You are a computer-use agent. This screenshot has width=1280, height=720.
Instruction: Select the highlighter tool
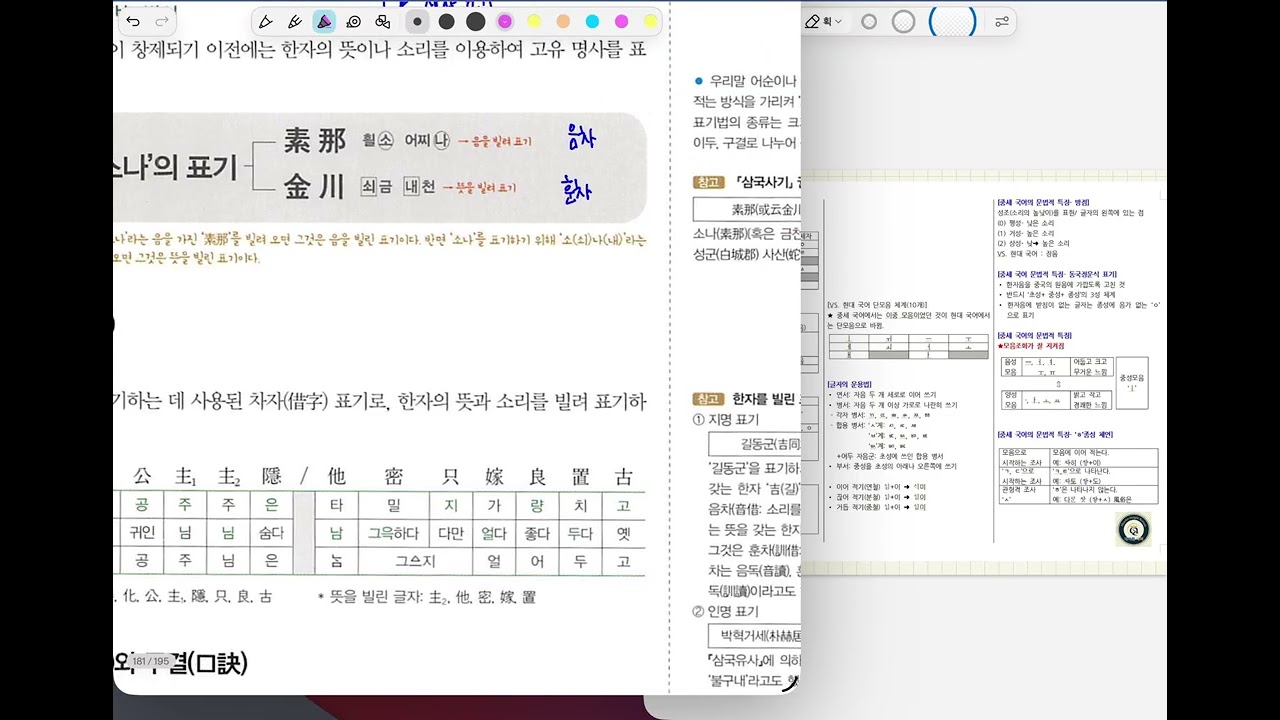(324, 21)
